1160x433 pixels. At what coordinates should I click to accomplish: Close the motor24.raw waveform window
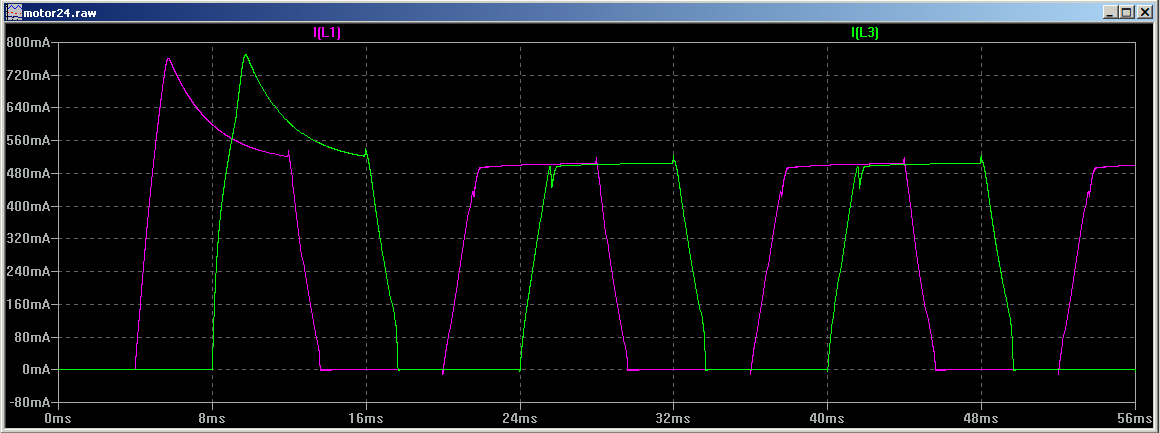pyautogui.click(x=1143, y=13)
